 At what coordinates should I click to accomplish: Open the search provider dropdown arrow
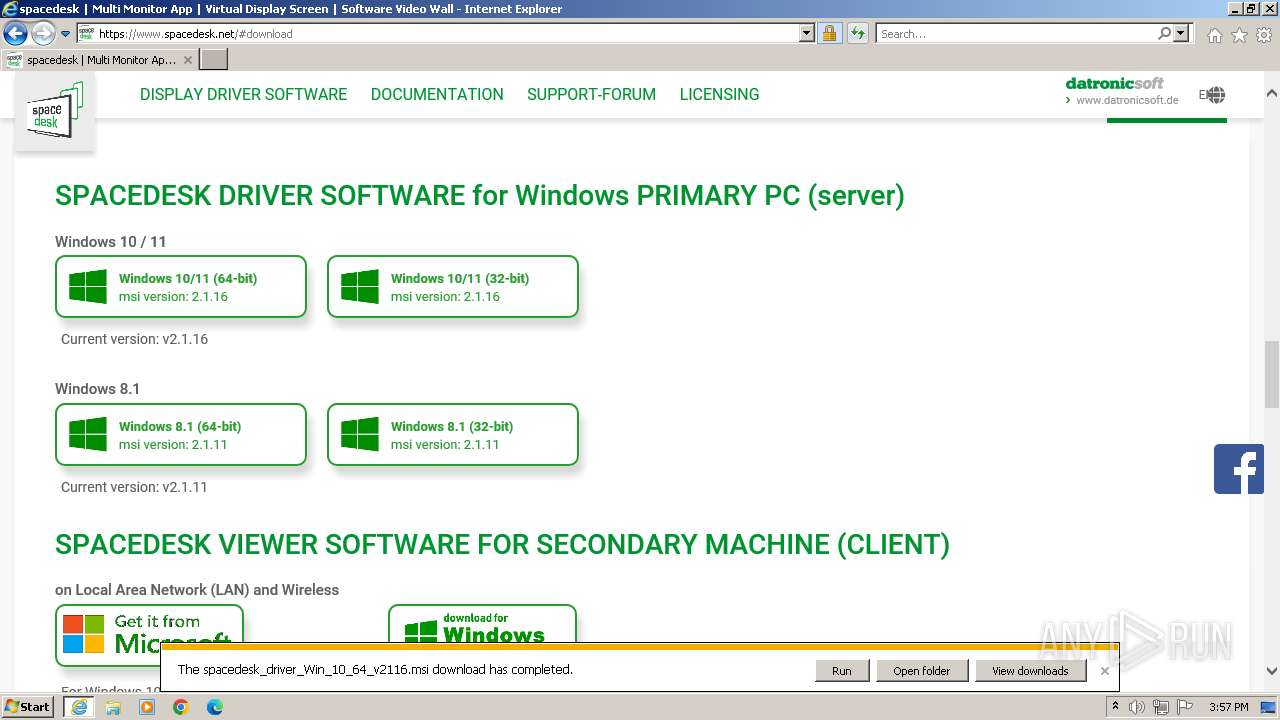tap(1181, 34)
